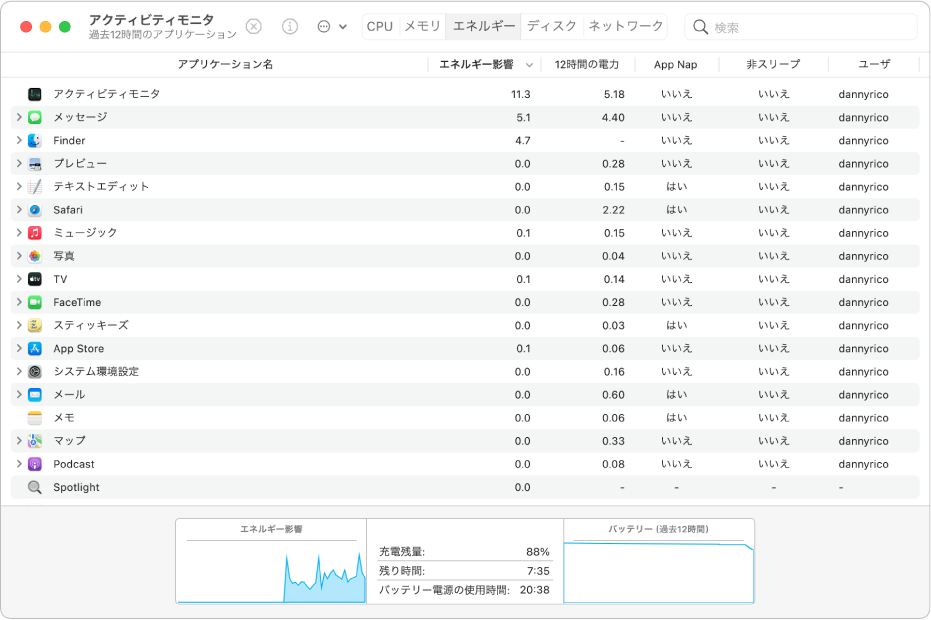
Task: Open the process info (i) toolbar icon
Action: point(290,27)
